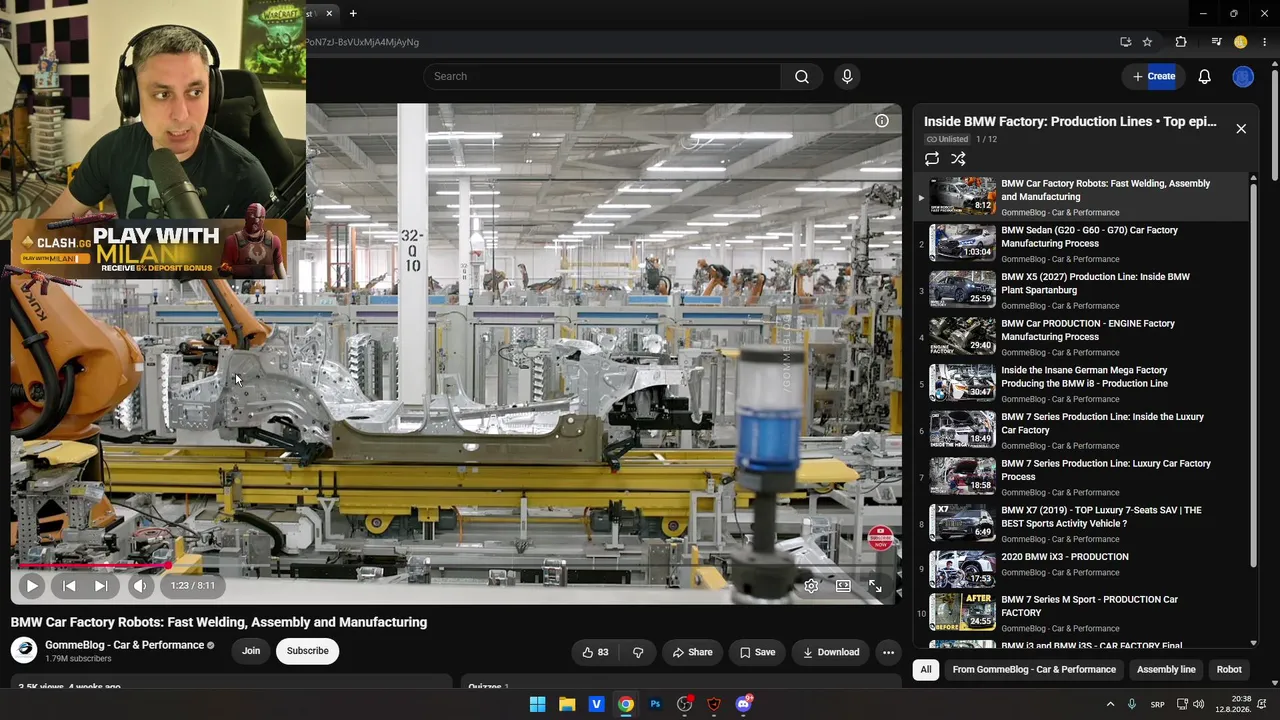Image resolution: width=1280 pixels, height=720 pixels.
Task: Install app icon in the address bar
Action: [x=1126, y=42]
